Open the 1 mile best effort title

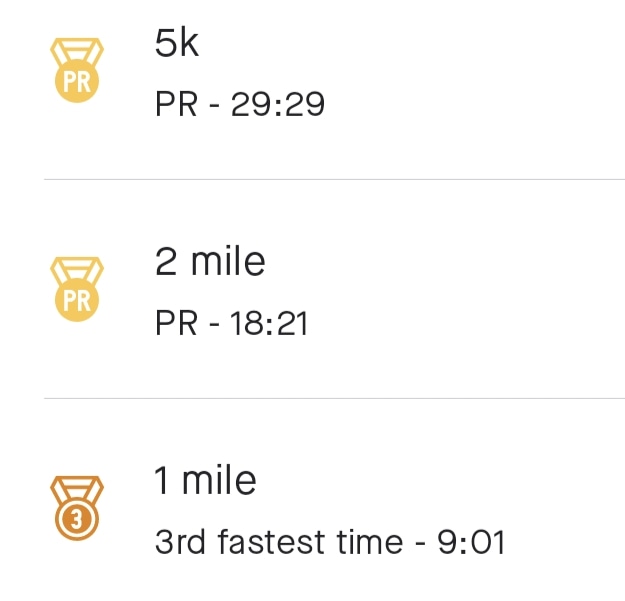205,481
